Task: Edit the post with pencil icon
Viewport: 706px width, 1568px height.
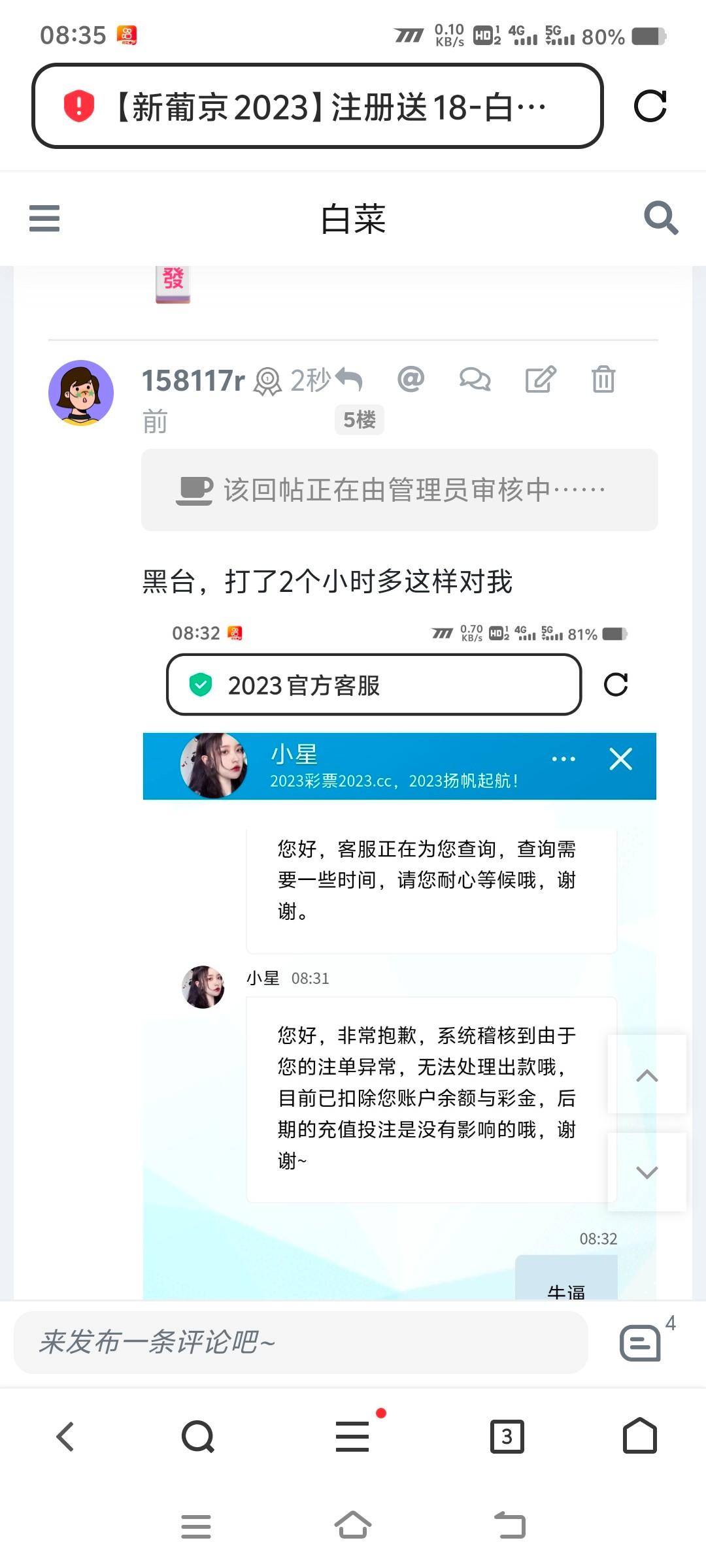Action: point(541,379)
